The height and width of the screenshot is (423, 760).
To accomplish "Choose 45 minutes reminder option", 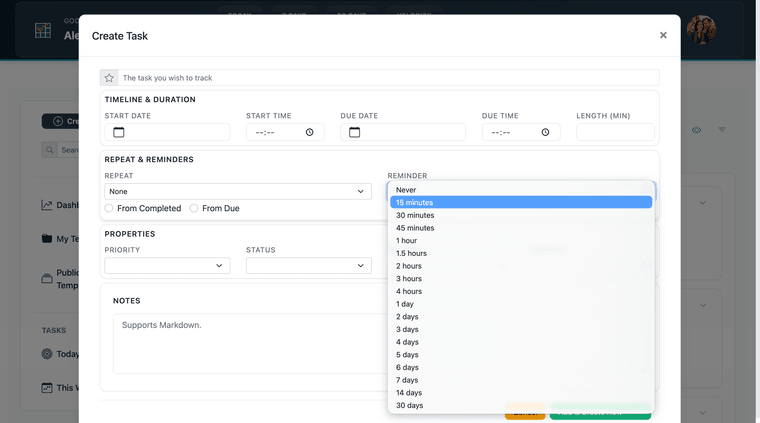I will (x=521, y=228).
